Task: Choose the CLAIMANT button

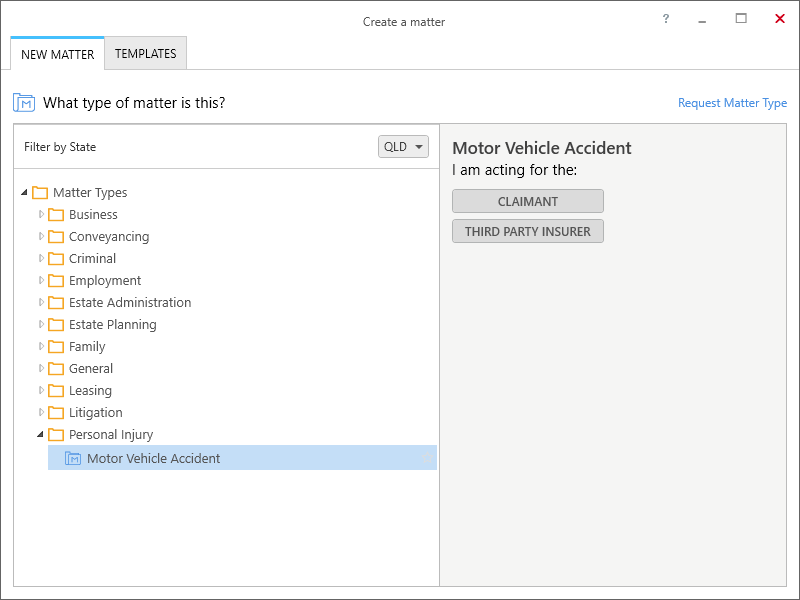Action: (x=528, y=202)
